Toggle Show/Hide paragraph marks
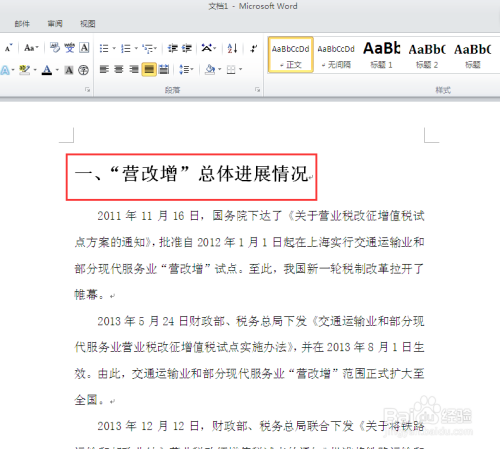The height and width of the screenshot is (449, 500). 254,49
